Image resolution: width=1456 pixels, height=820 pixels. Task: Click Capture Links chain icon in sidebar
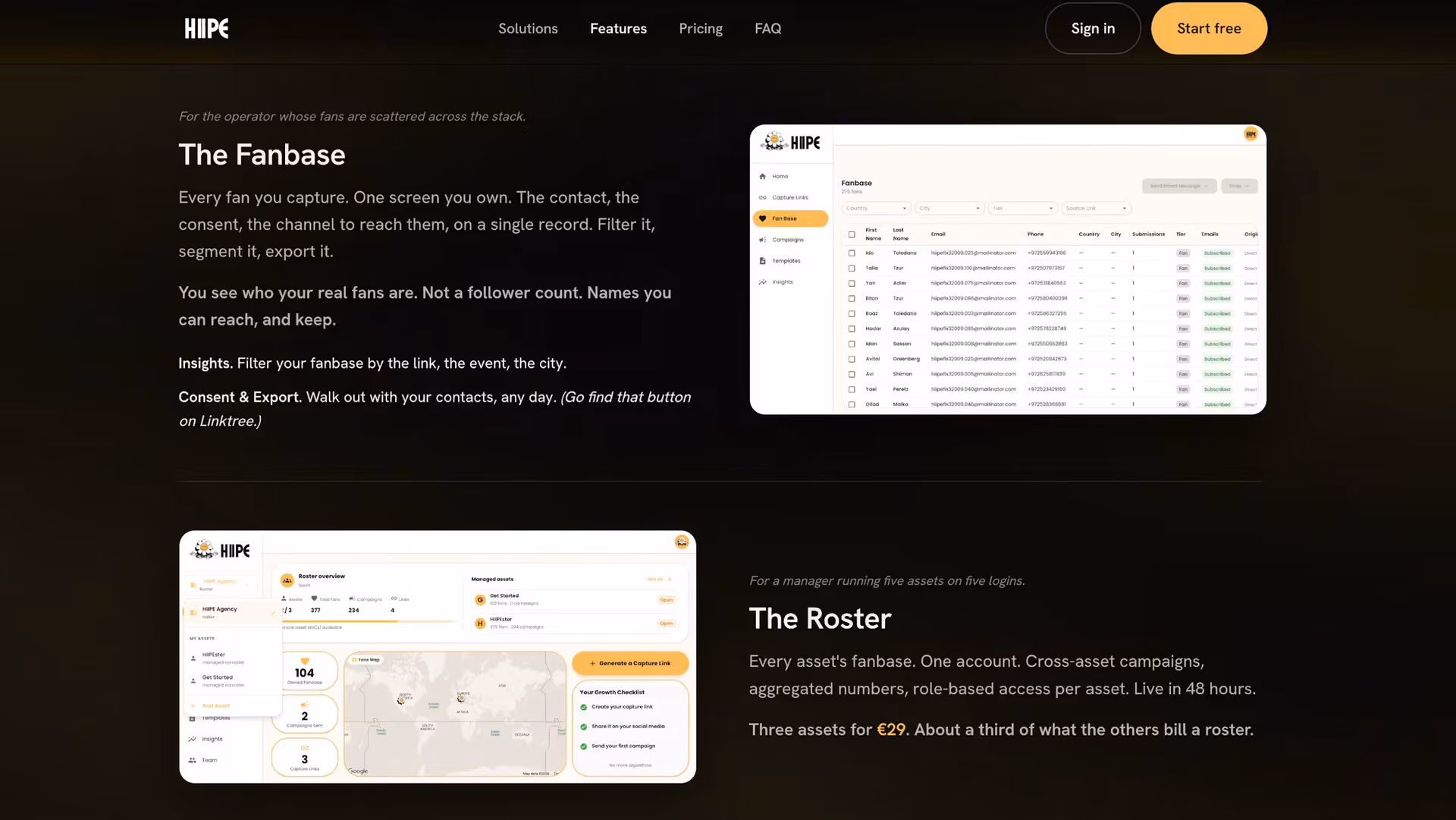coord(762,197)
